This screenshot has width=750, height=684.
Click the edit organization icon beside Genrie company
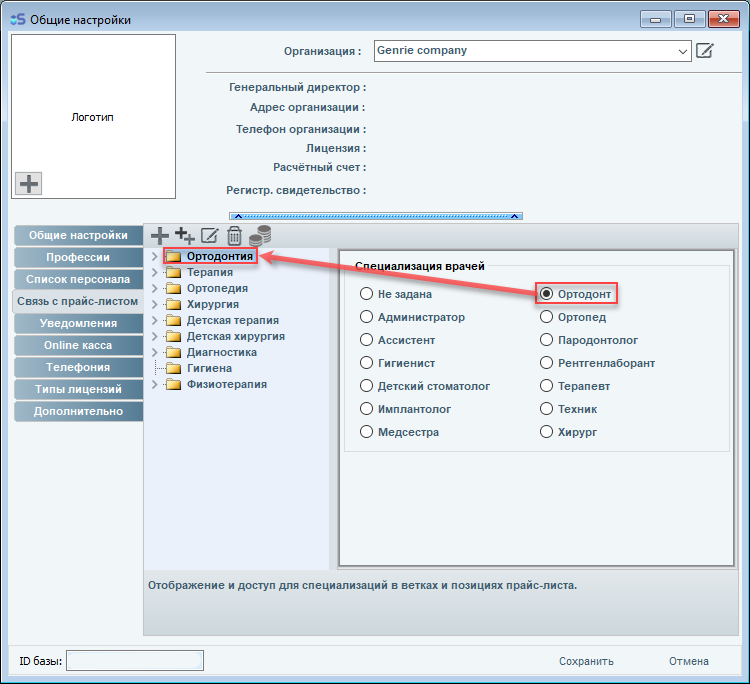click(705, 51)
